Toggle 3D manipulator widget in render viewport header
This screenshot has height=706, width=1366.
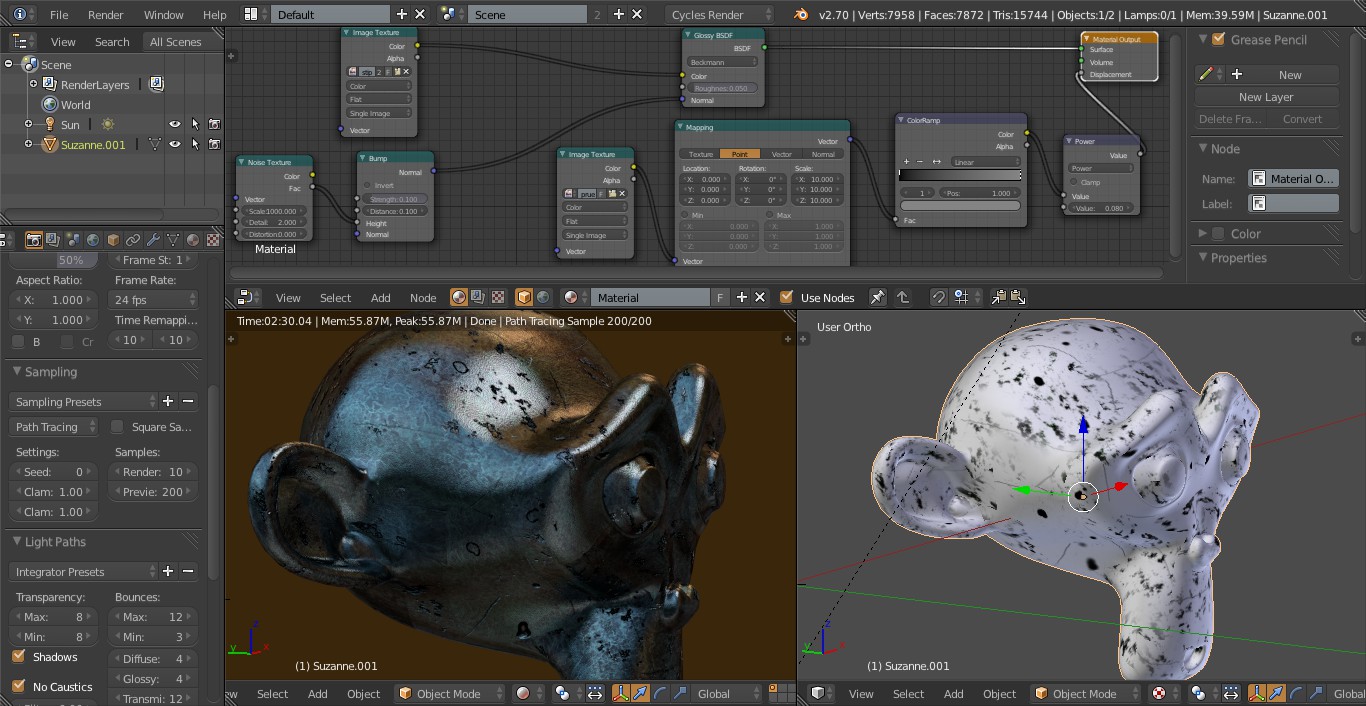pos(620,693)
